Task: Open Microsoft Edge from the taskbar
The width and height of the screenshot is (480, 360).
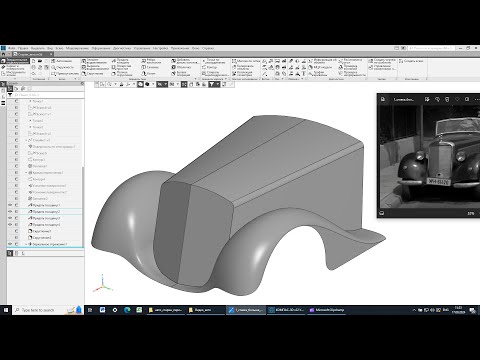Action: tap(127, 310)
